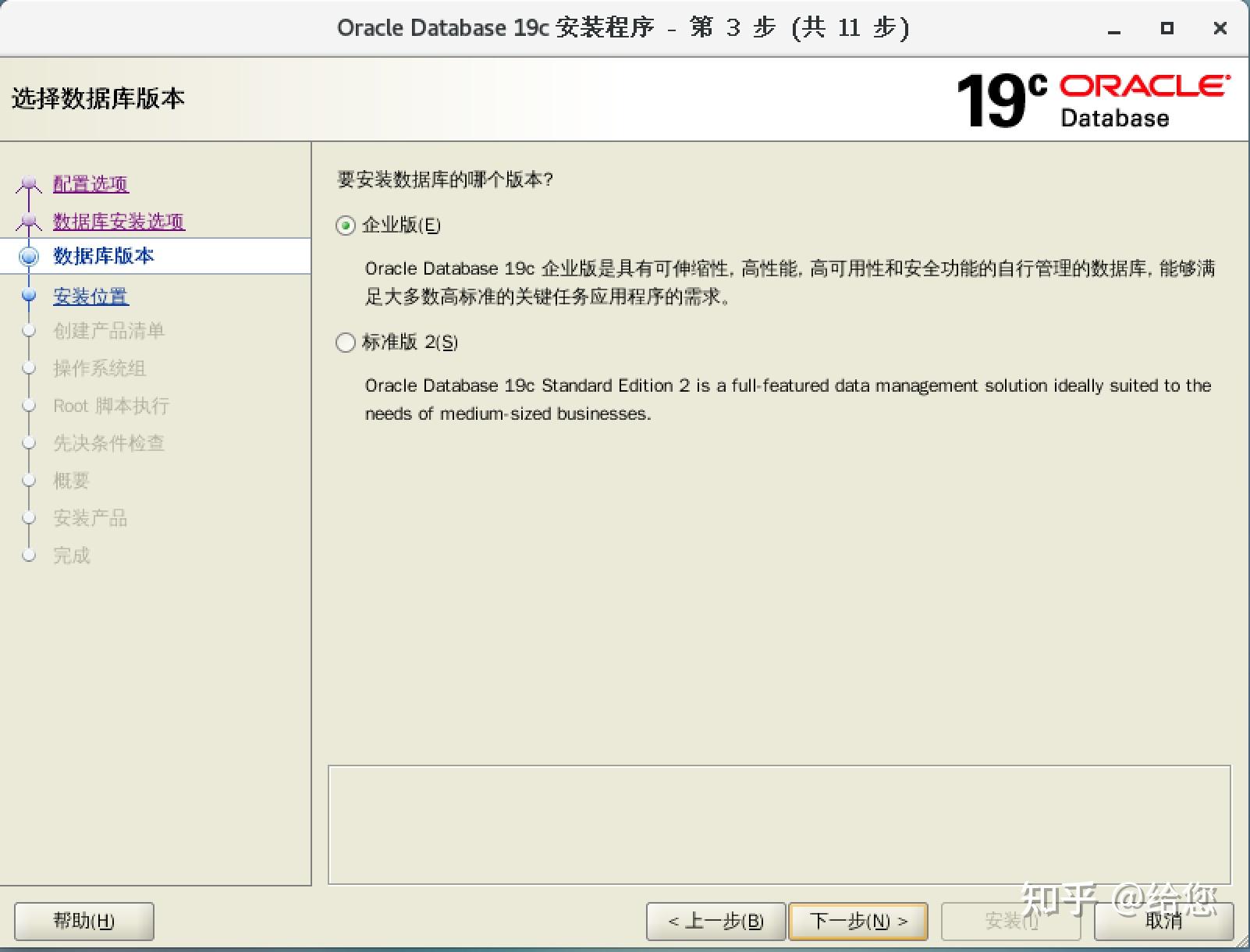Click the 安装位置 step circle
The width and height of the screenshot is (1250, 952).
tap(29, 295)
